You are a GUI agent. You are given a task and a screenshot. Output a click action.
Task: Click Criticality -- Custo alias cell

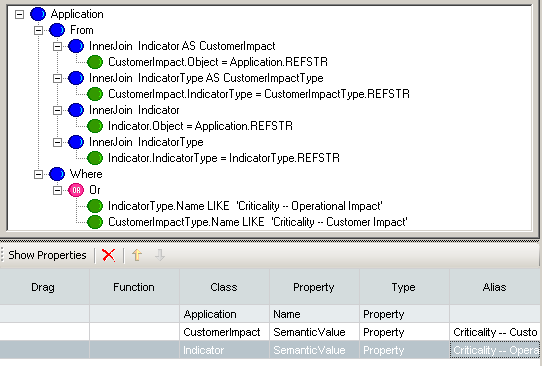pos(495,332)
